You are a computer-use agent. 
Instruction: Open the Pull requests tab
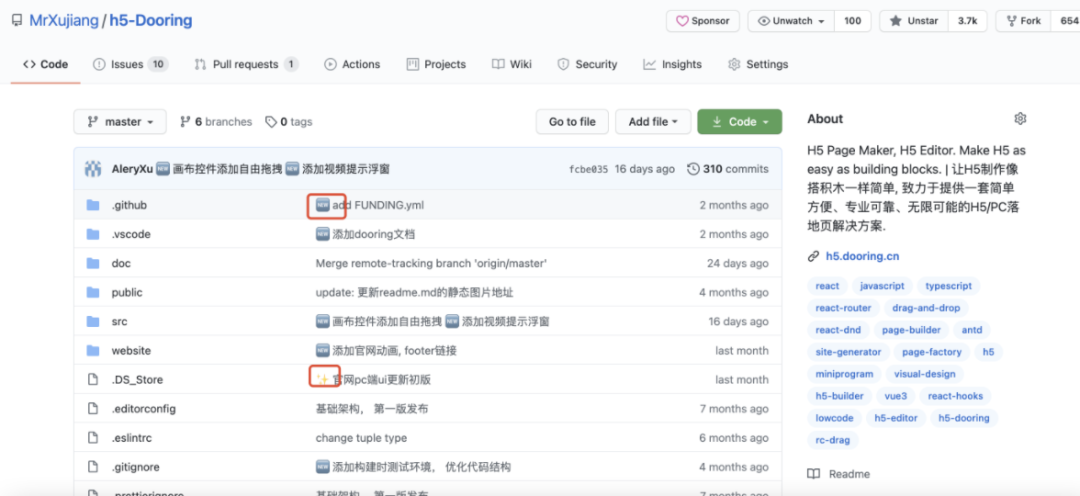coord(246,64)
